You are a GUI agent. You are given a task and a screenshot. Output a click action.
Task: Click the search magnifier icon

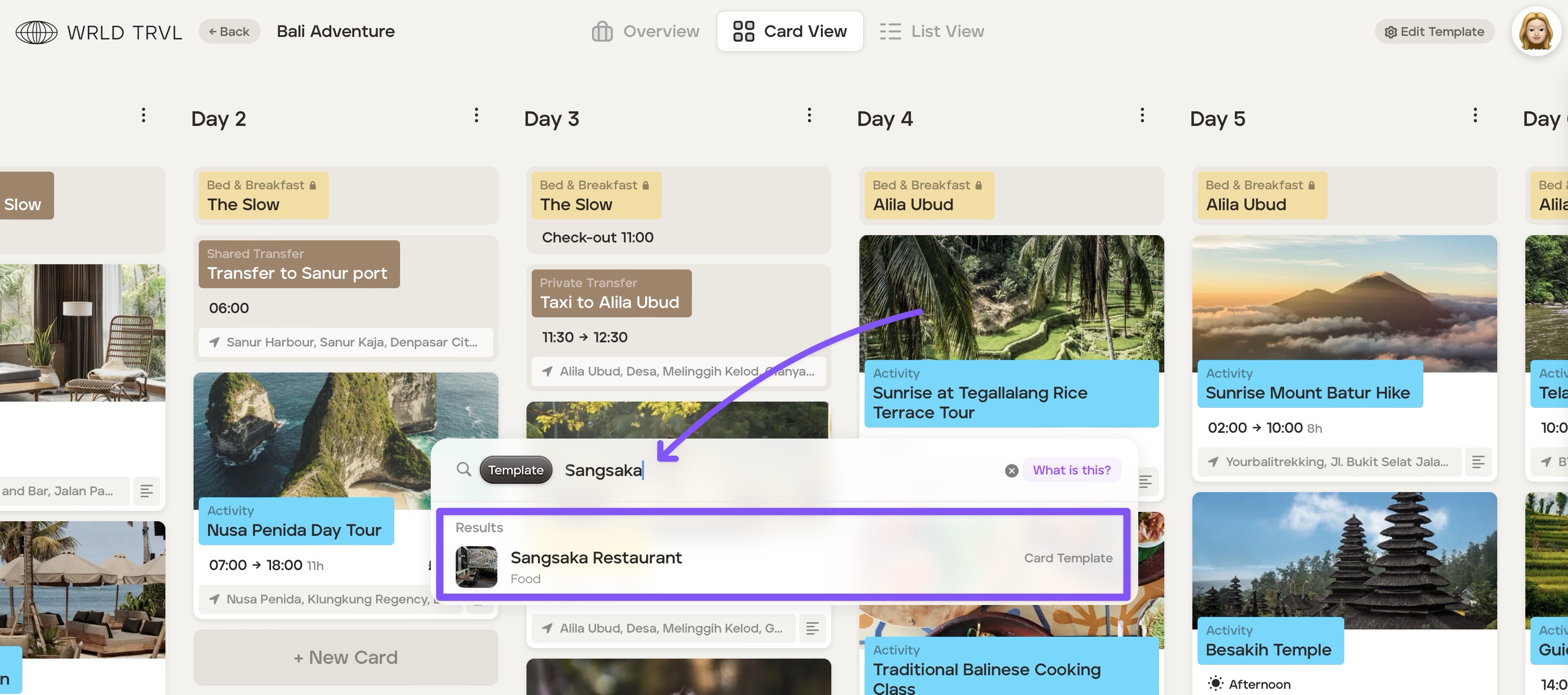coord(464,469)
